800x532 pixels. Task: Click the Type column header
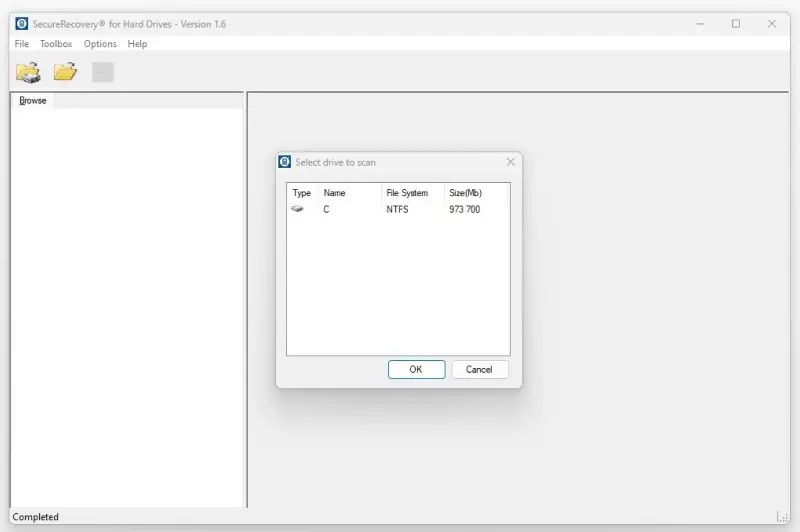[302, 193]
